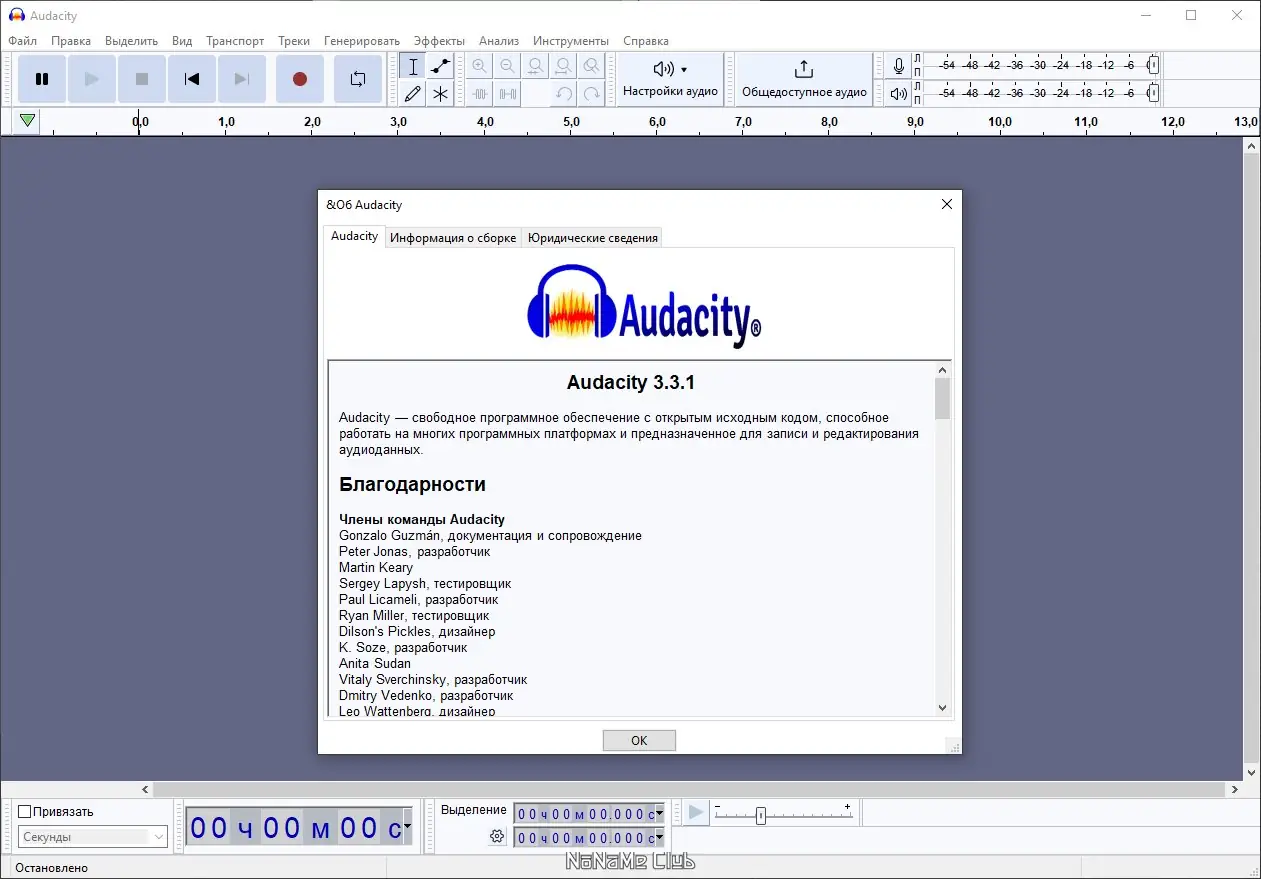Select the Multi-tool asterisk icon
1261x879 pixels.
coord(440,94)
